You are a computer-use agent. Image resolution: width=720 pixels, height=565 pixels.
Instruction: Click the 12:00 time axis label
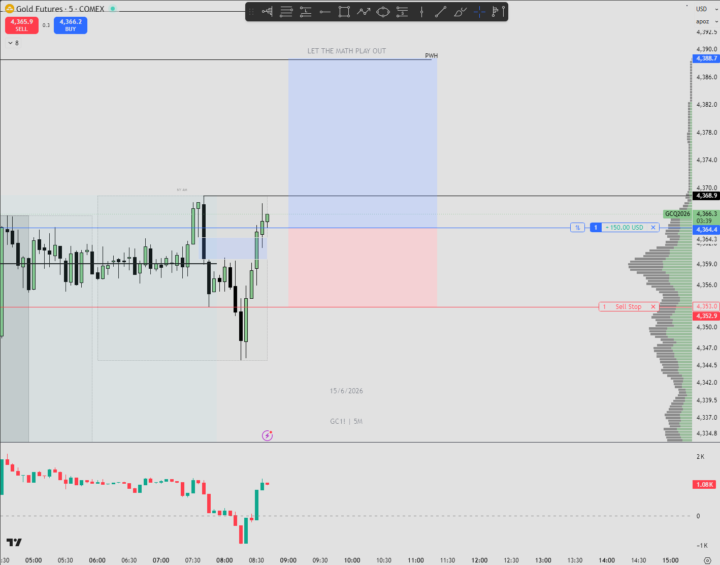point(479,560)
